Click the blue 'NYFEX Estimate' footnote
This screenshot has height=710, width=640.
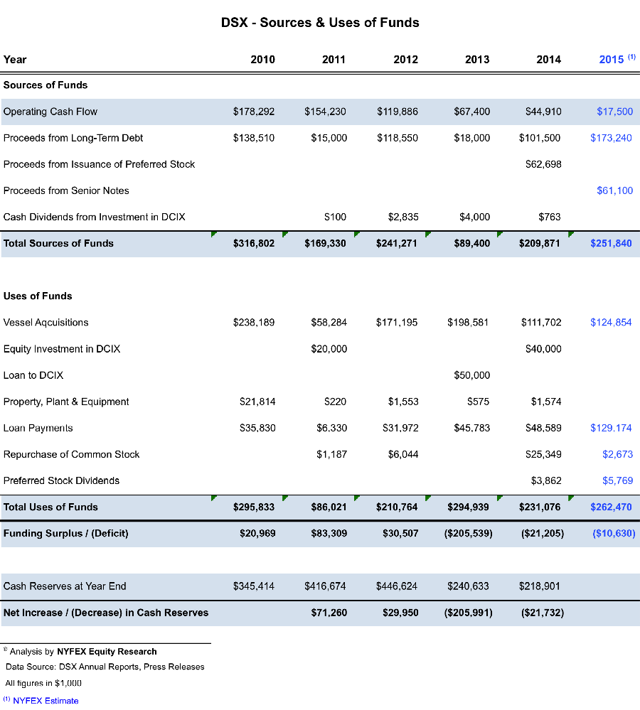45,700
